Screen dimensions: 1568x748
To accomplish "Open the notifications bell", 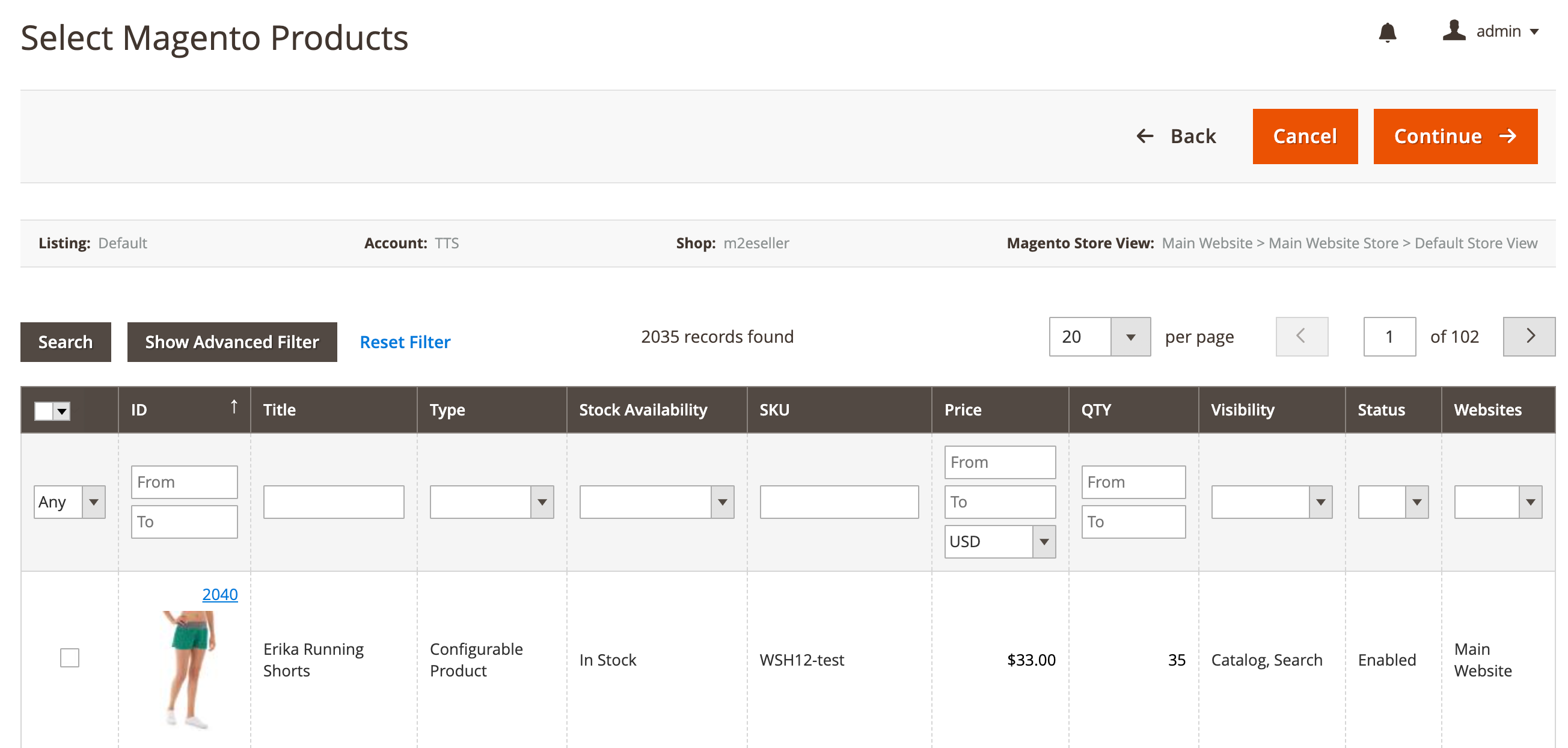I will point(1388,34).
